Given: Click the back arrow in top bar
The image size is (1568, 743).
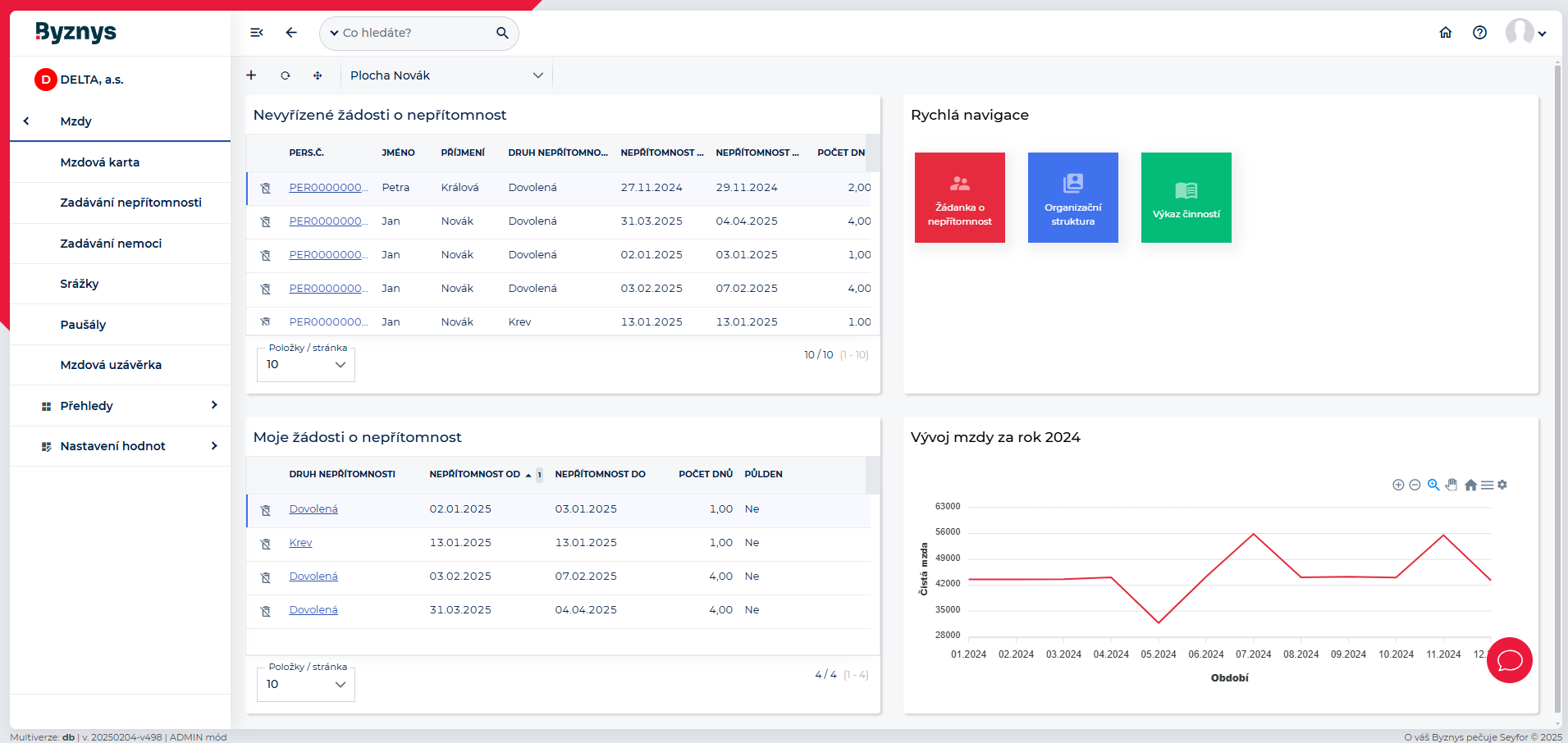Looking at the screenshot, I should pyautogui.click(x=291, y=33).
